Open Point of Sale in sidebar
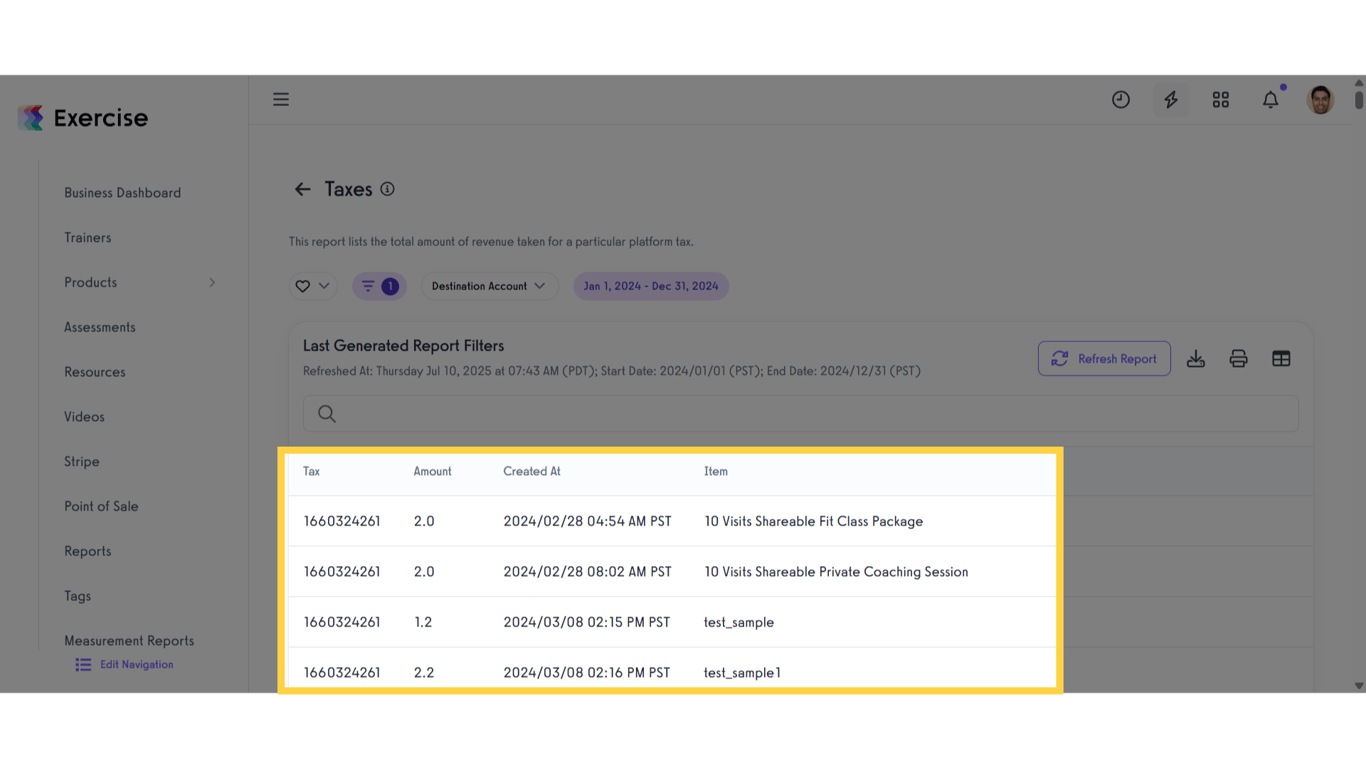Screen dimensions: 1366x768 tap(101, 507)
